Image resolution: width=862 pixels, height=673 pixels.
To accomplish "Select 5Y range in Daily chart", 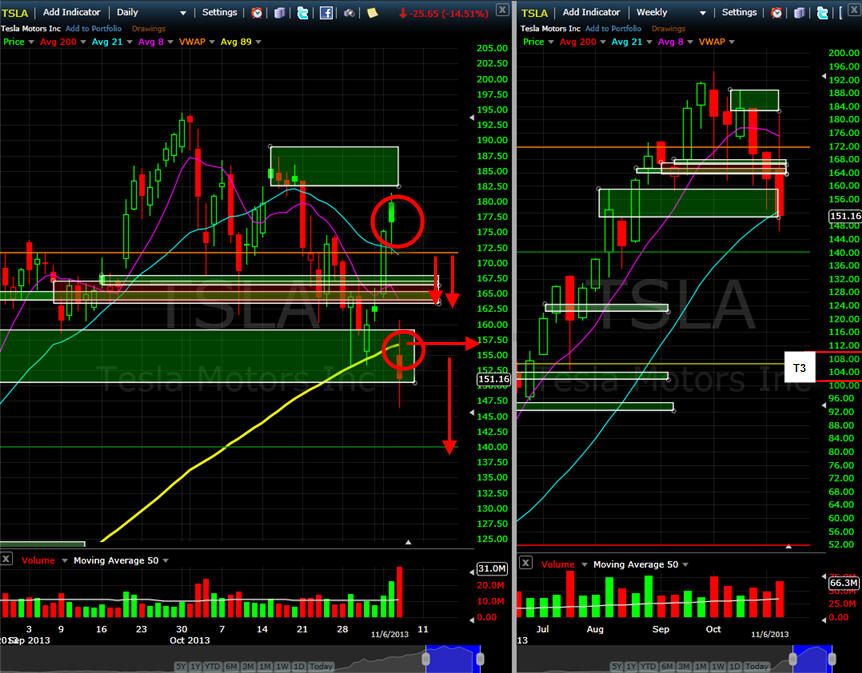I will (x=180, y=666).
